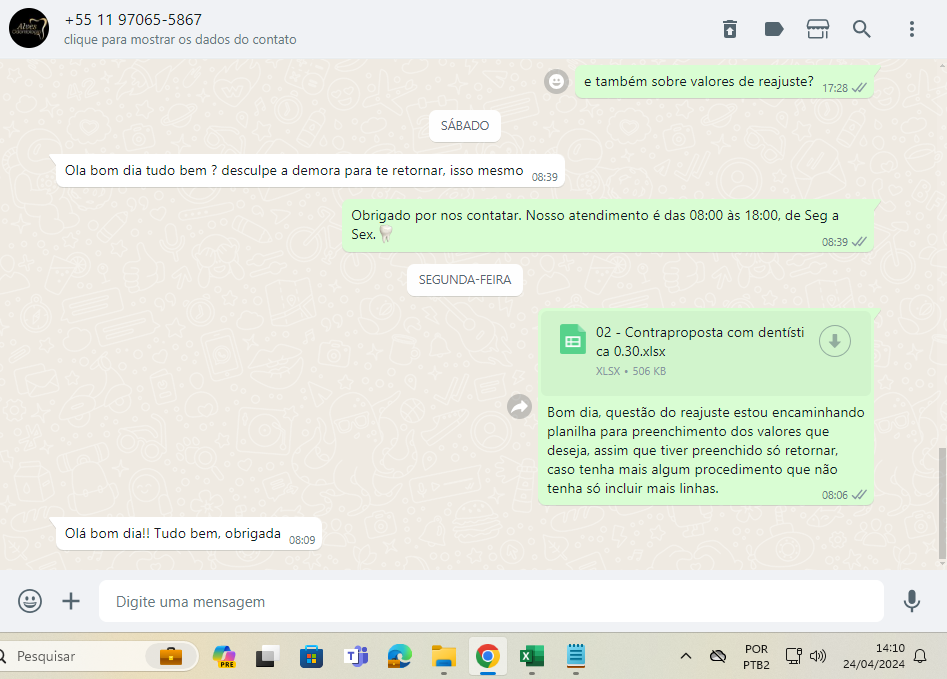Click the contact number +55 11 97065-5867
Viewport: 947px width, 679px height.
[x=133, y=20]
